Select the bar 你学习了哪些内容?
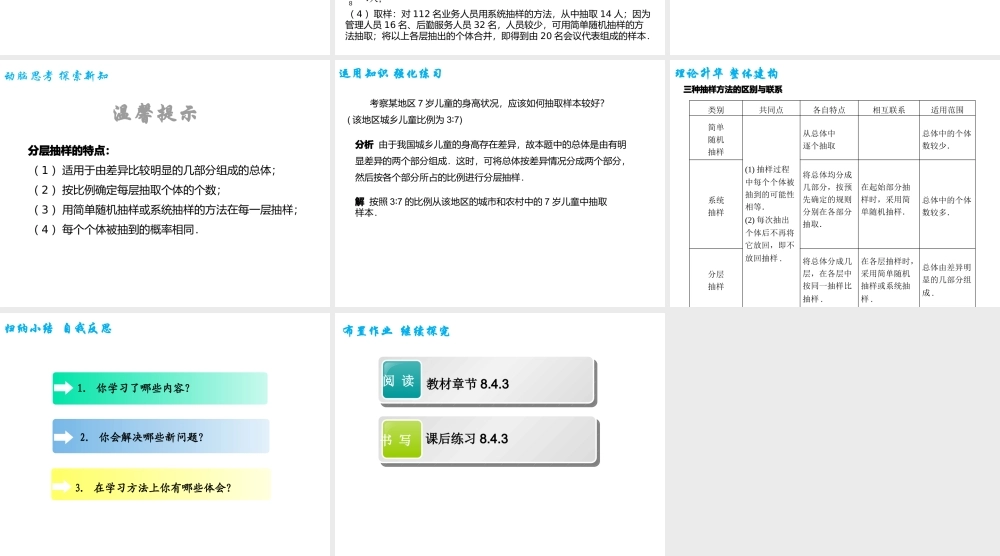The image size is (1000, 556). click(x=160, y=388)
